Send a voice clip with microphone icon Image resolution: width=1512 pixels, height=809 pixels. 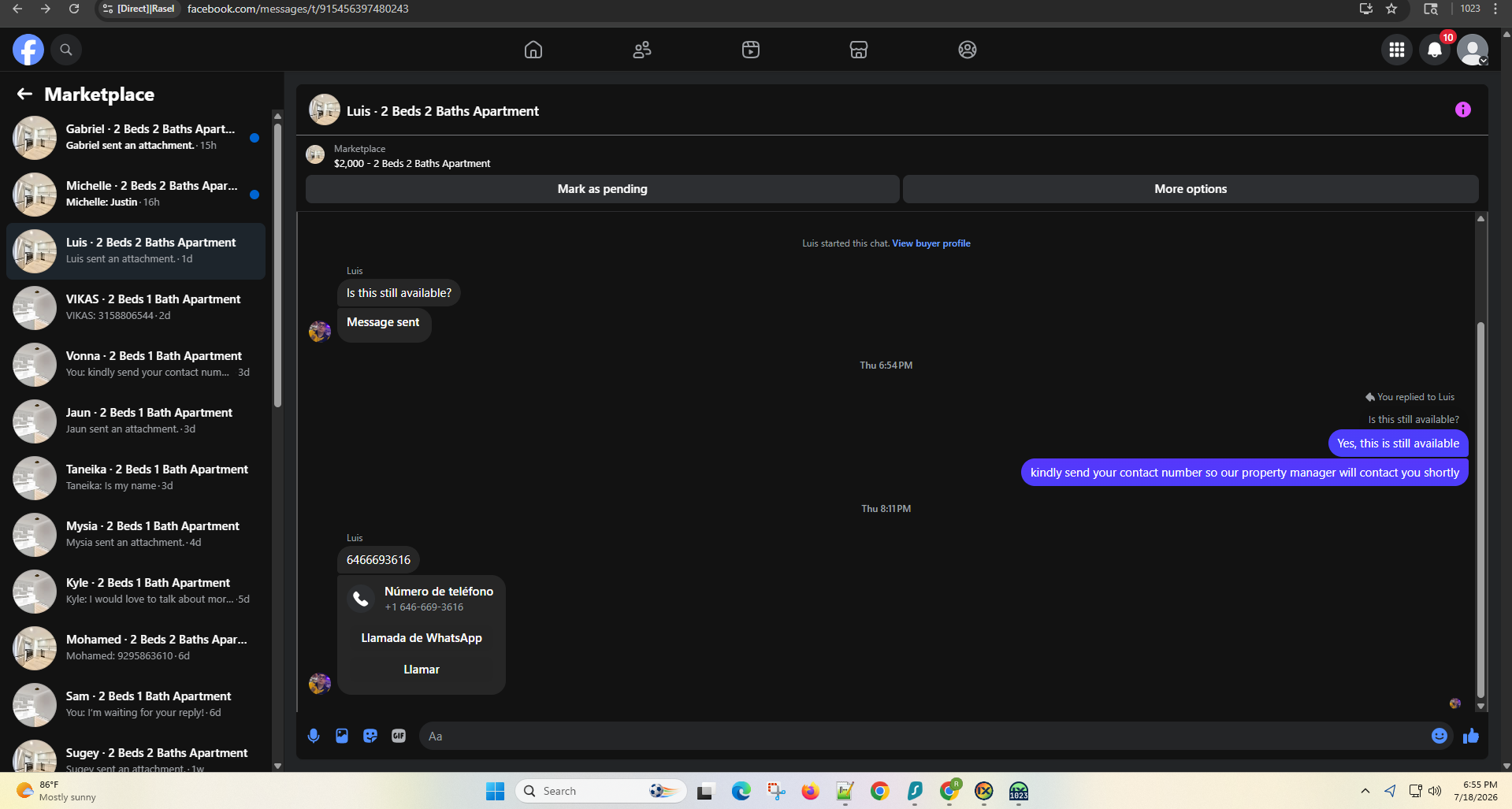pyautogui.click(x=314, y=736)
